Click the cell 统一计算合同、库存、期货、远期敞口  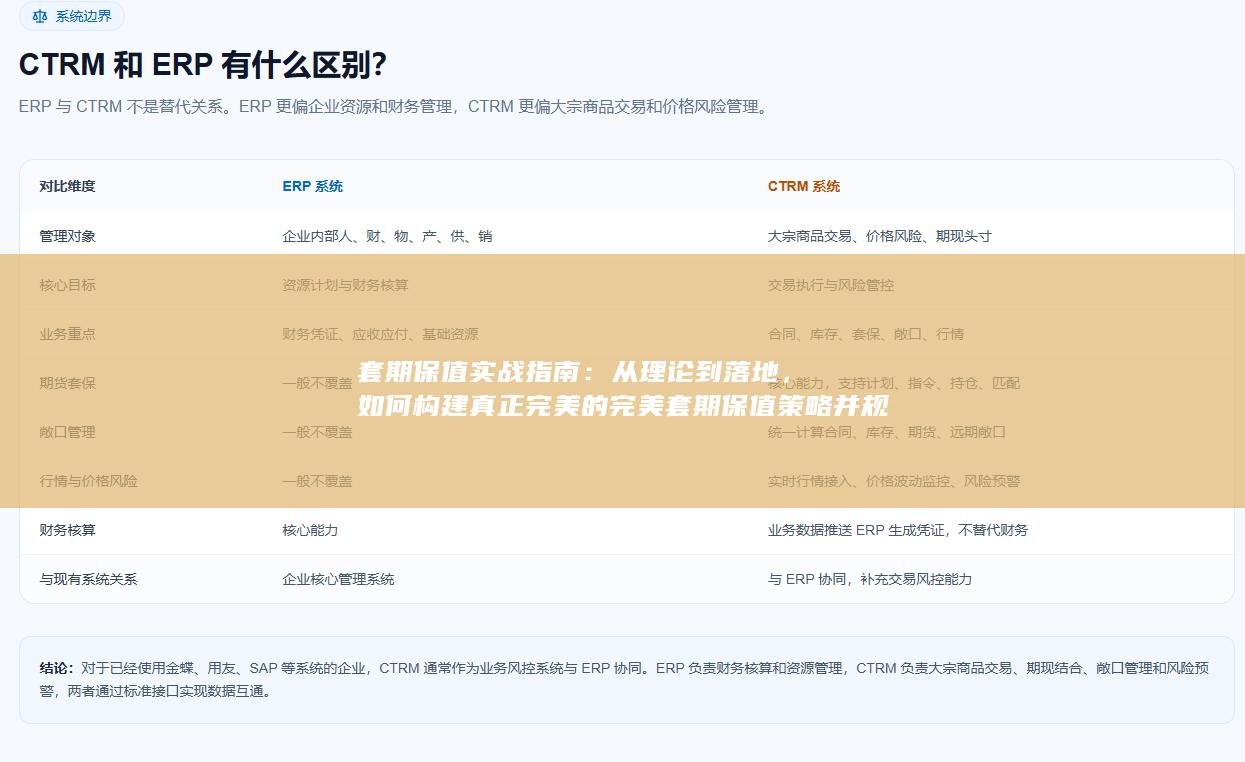point(887,432)
